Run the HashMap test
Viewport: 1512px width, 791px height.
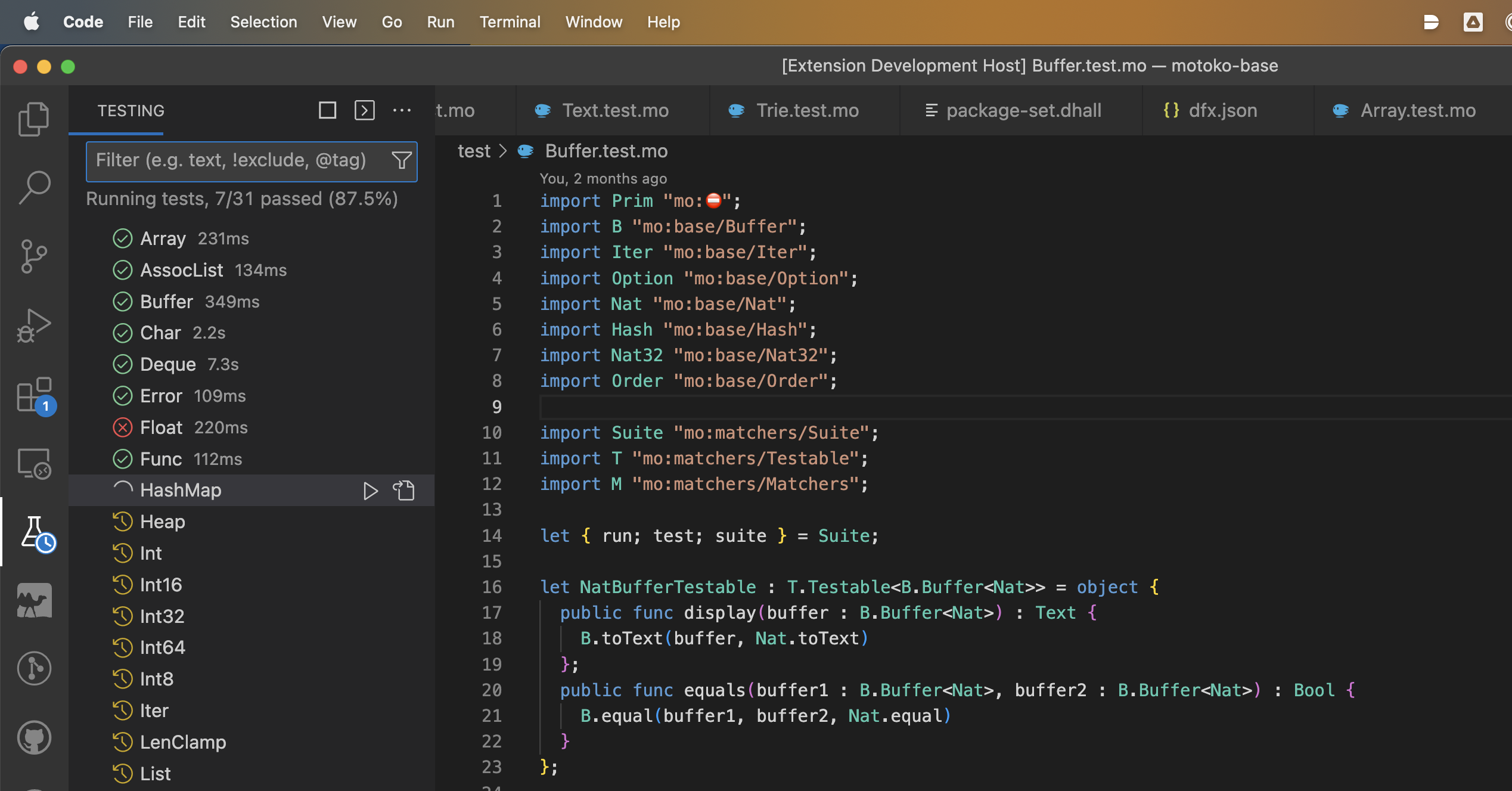(x=370, y=490)
